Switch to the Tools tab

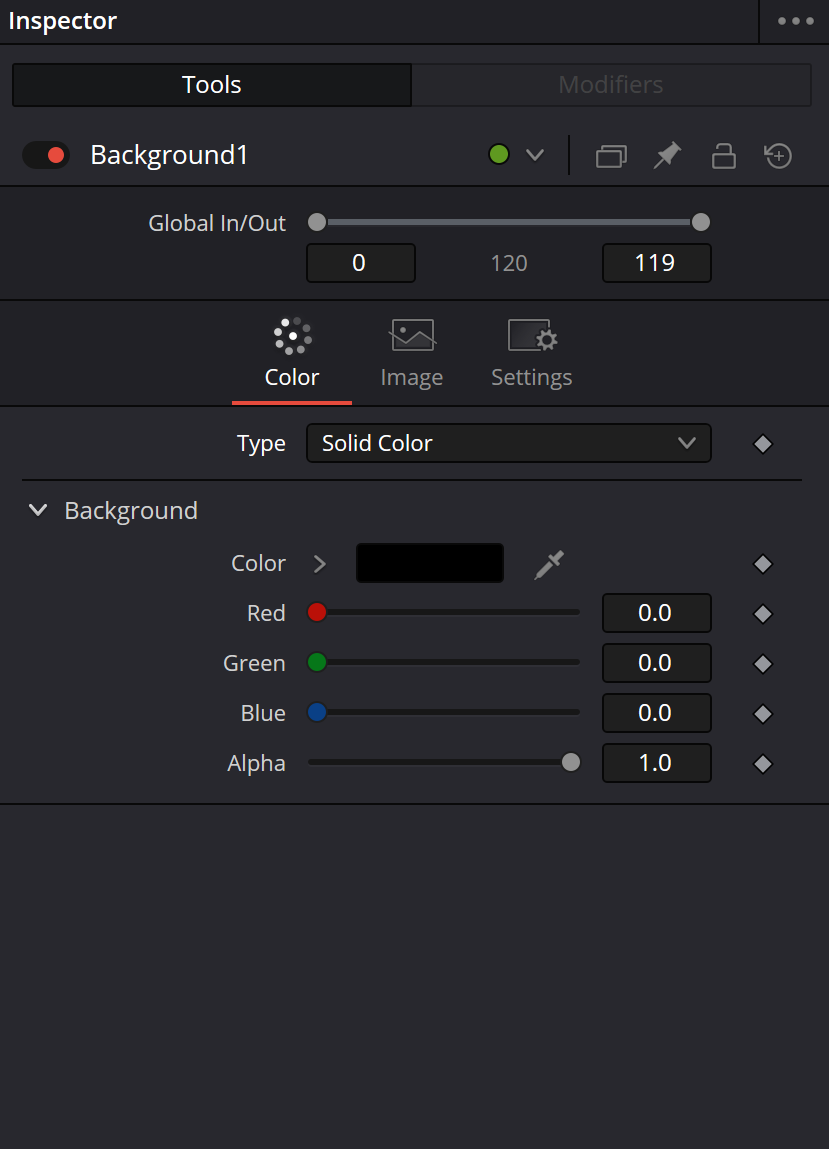click(x=212, y=85)
